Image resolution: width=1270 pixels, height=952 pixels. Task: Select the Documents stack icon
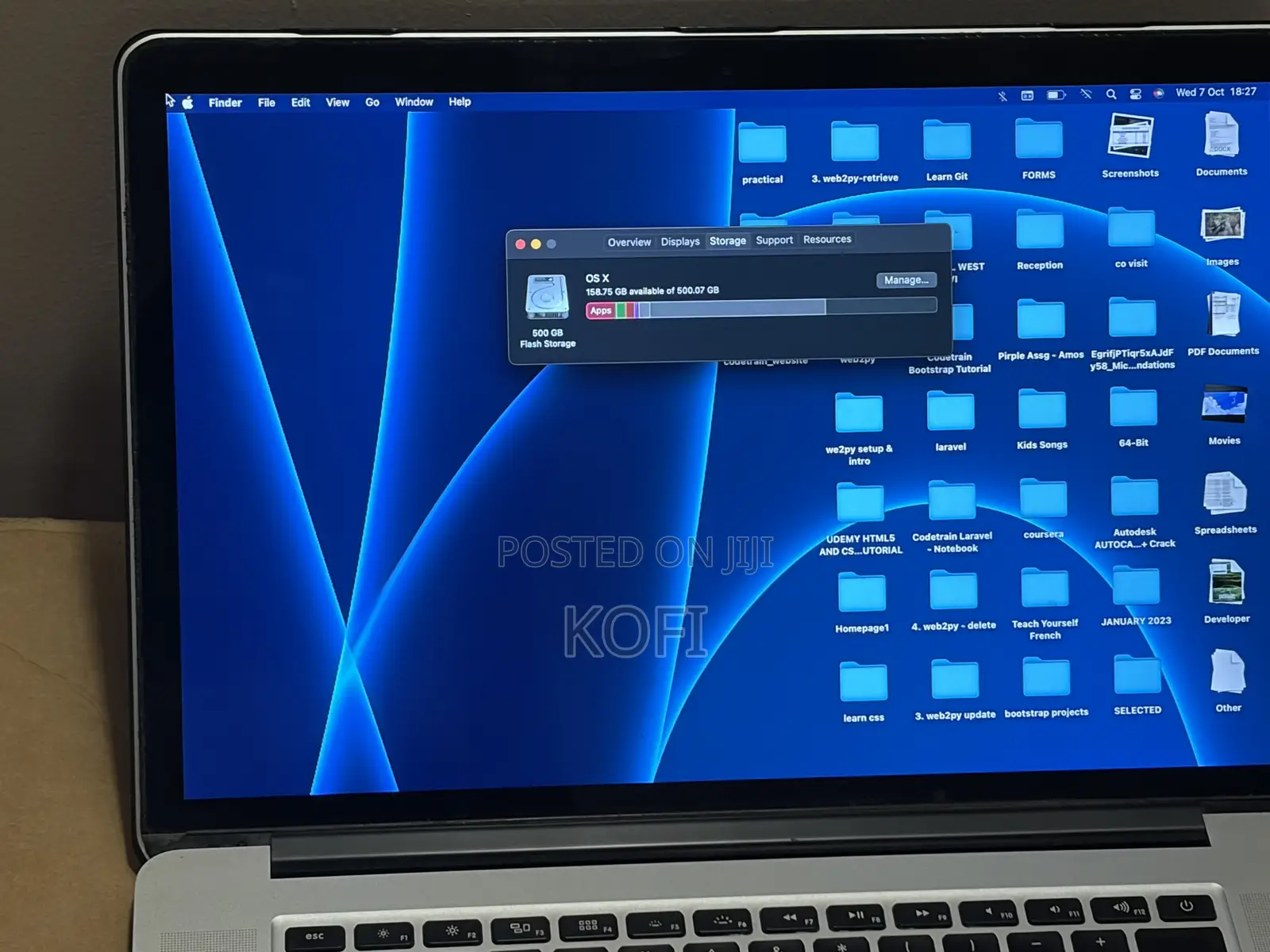coord(1221,135)
